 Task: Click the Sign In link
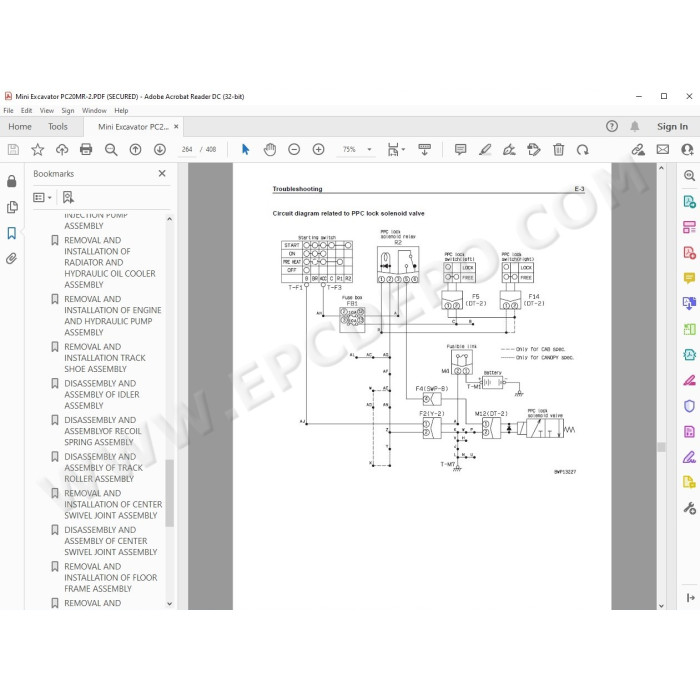pos(672,127)
